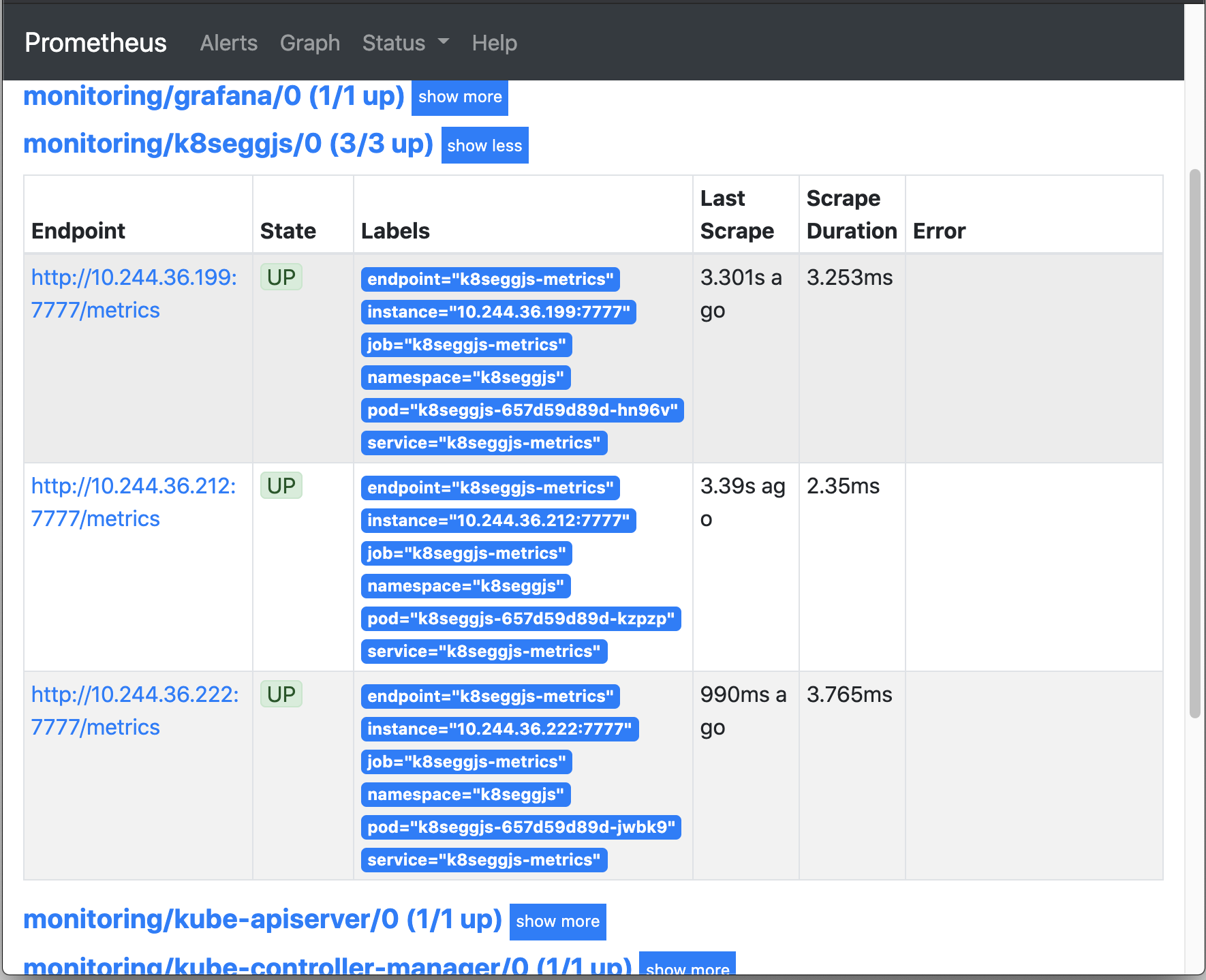Collapse k8seggjs targets with show less
The image size is (1206, 980).
(x=484, y=145)
